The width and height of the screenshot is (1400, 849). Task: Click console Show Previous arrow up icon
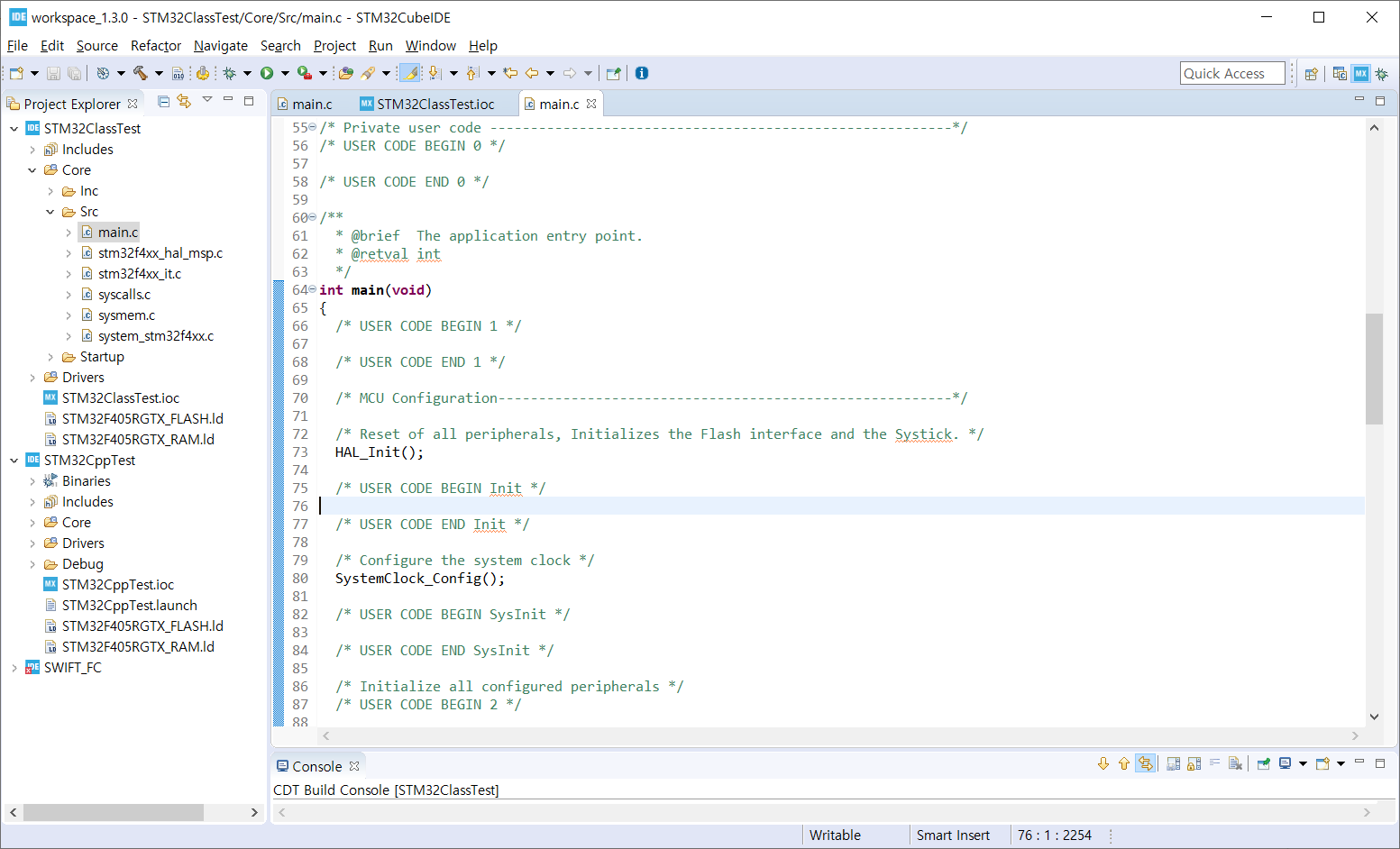tap(1124, 764)
